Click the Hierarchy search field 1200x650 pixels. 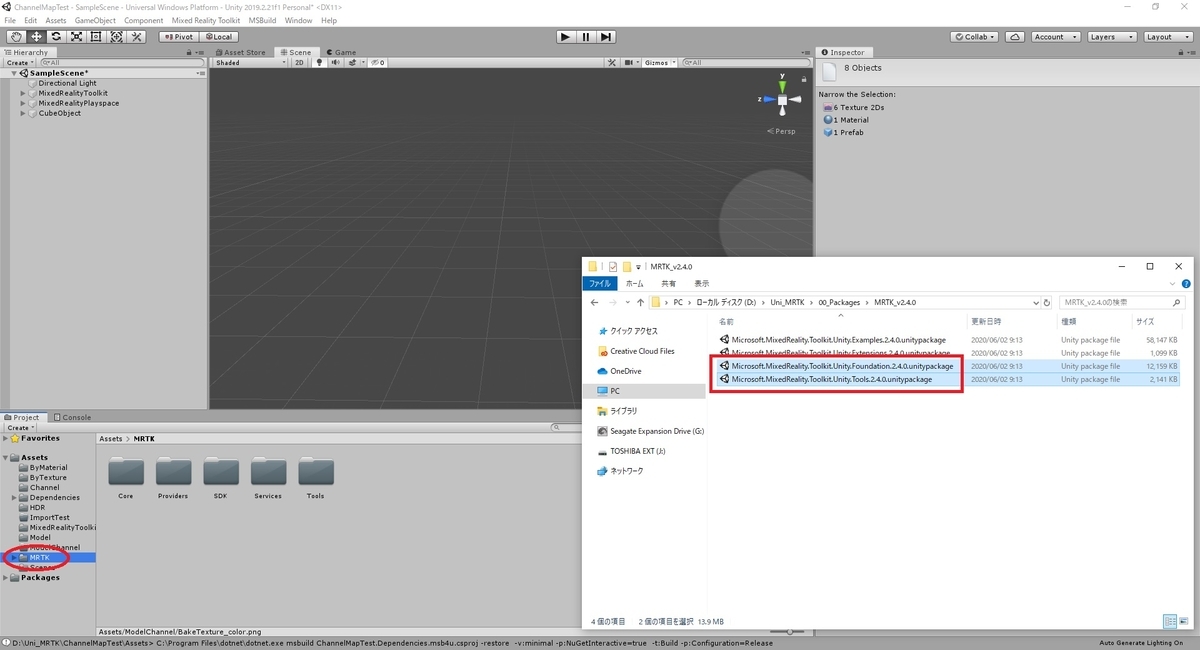tap(120, 63)
